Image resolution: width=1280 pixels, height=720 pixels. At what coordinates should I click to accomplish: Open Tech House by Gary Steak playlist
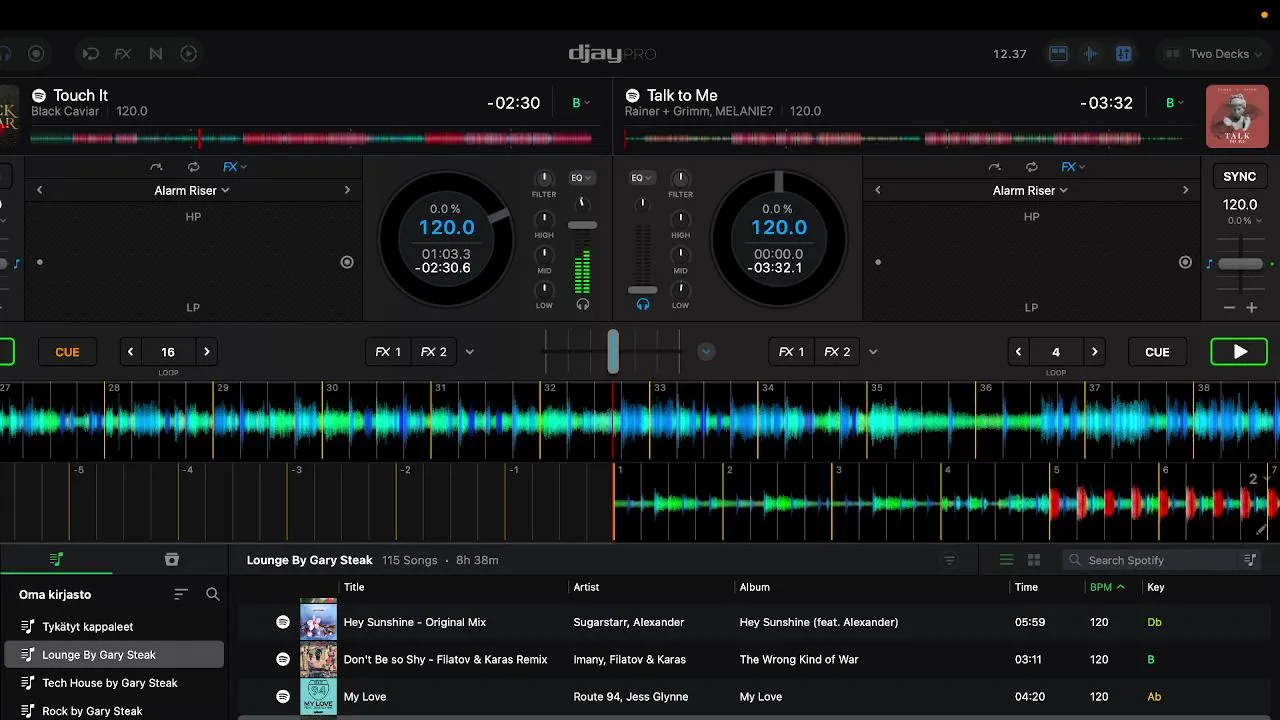point(114,683)
